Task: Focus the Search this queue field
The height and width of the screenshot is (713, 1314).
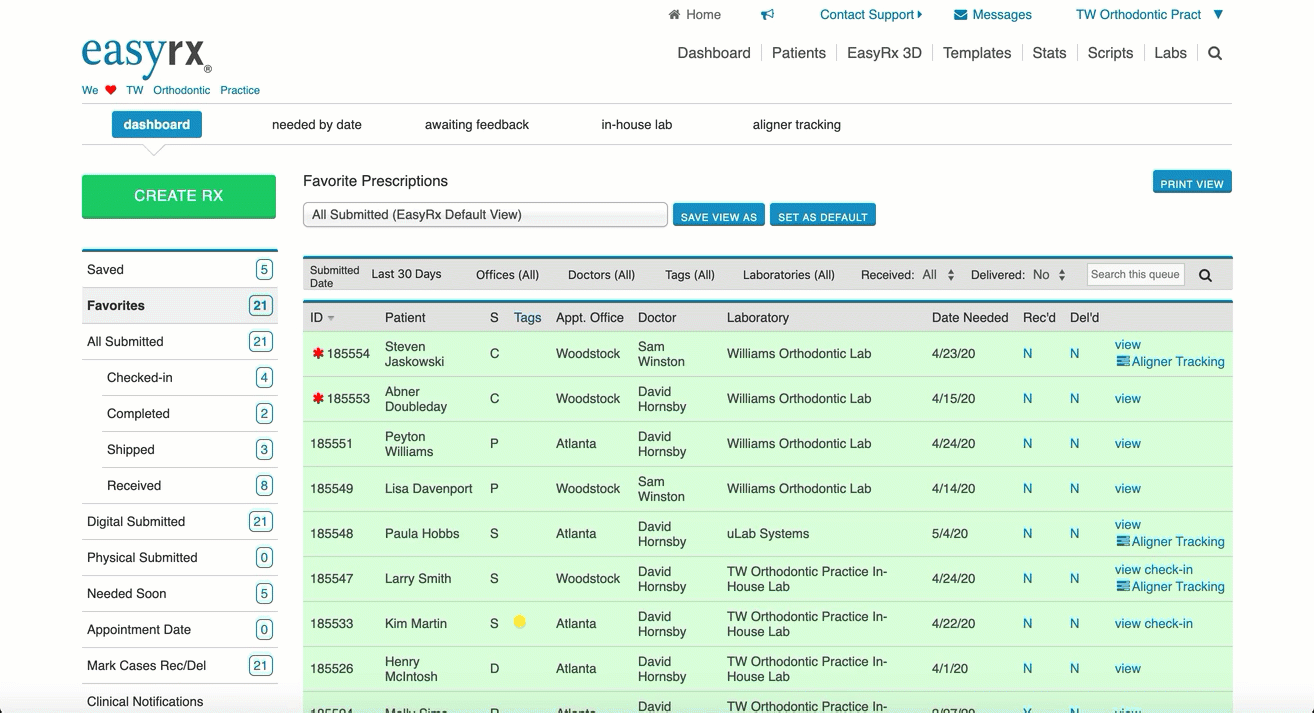Action: 1136,274
